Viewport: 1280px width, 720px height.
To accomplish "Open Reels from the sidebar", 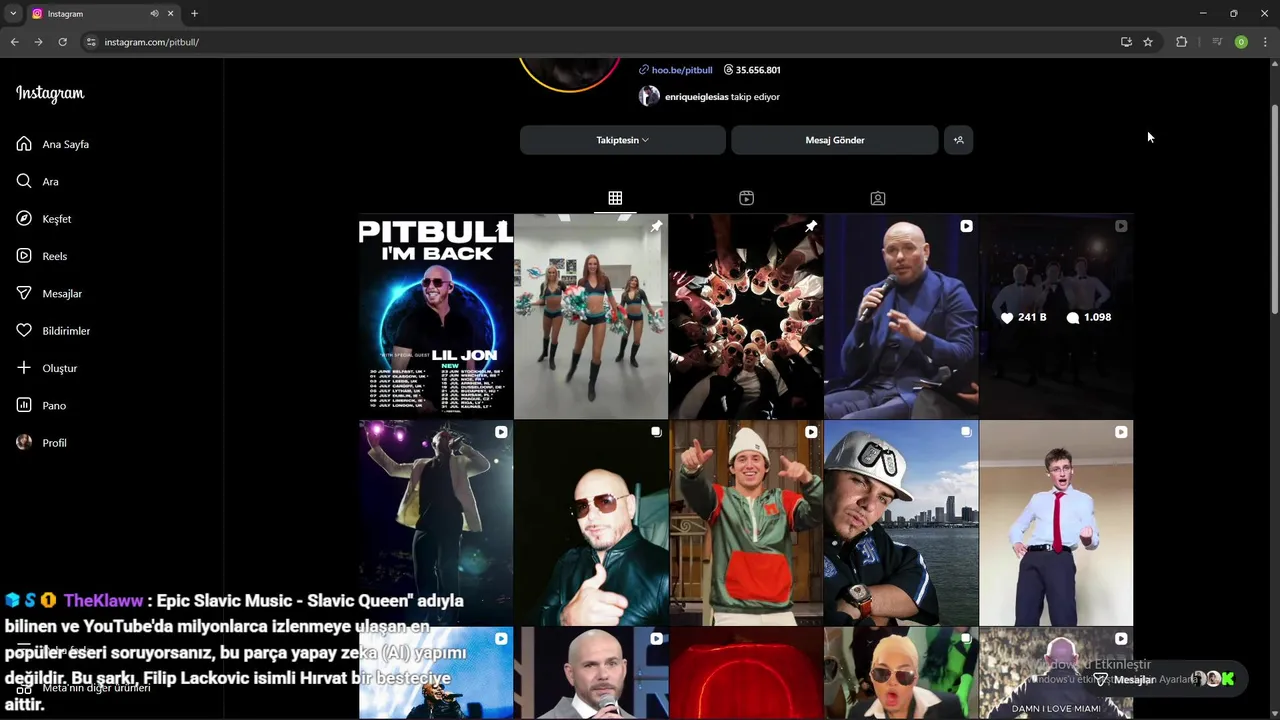I will 54,256.
